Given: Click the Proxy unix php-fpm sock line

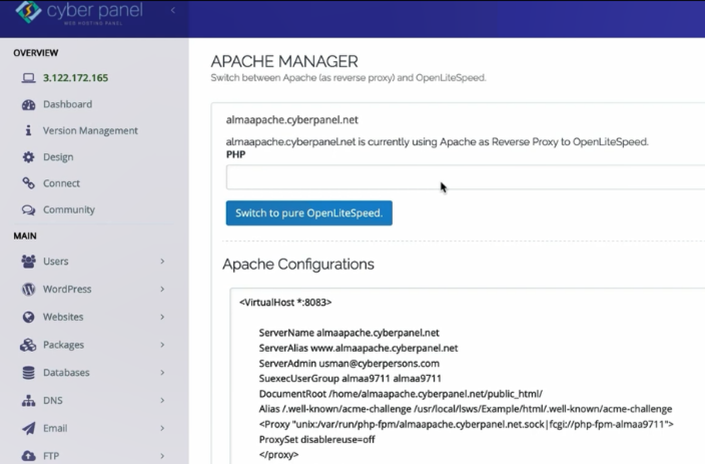Looking at the screenshot, I should point(466,424).
